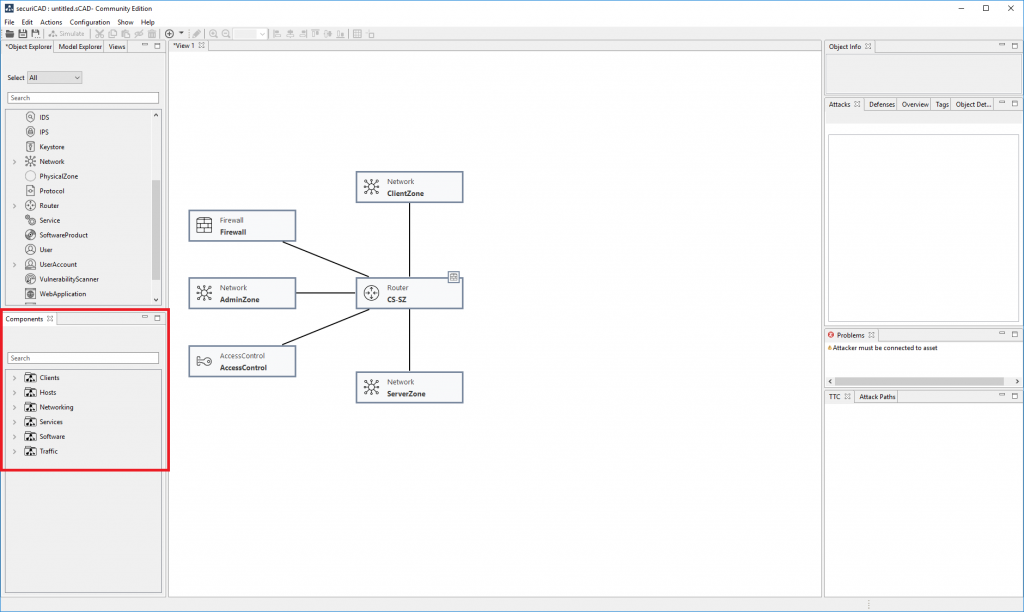This screenshot has height=612, width=1024.
Task: Click the Components panel search field
Action: coord(83,358)
